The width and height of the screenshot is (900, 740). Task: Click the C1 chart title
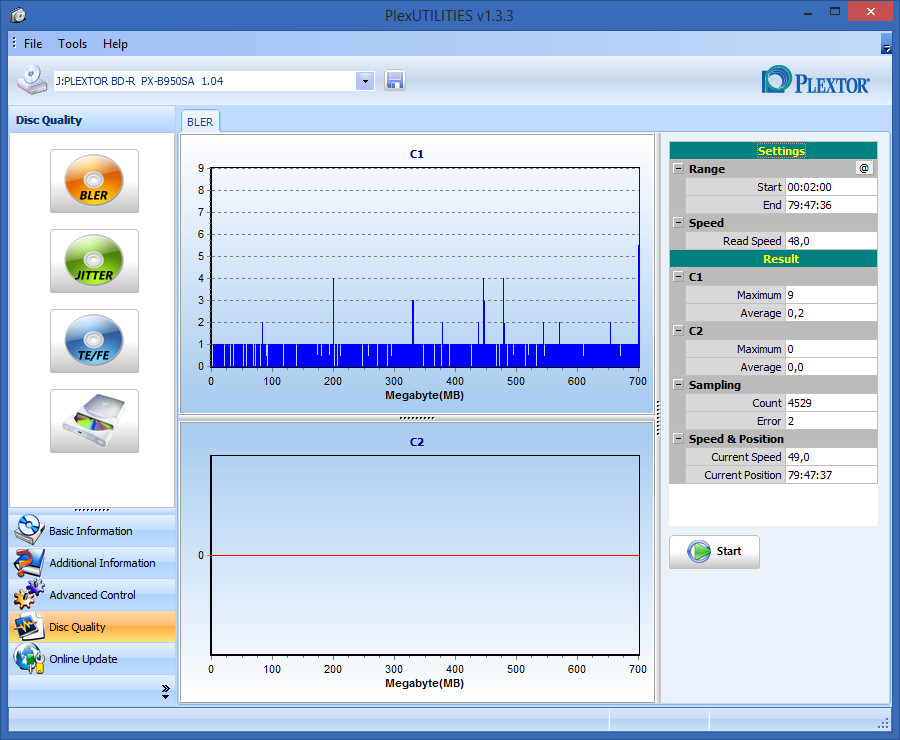click(417, 154)
